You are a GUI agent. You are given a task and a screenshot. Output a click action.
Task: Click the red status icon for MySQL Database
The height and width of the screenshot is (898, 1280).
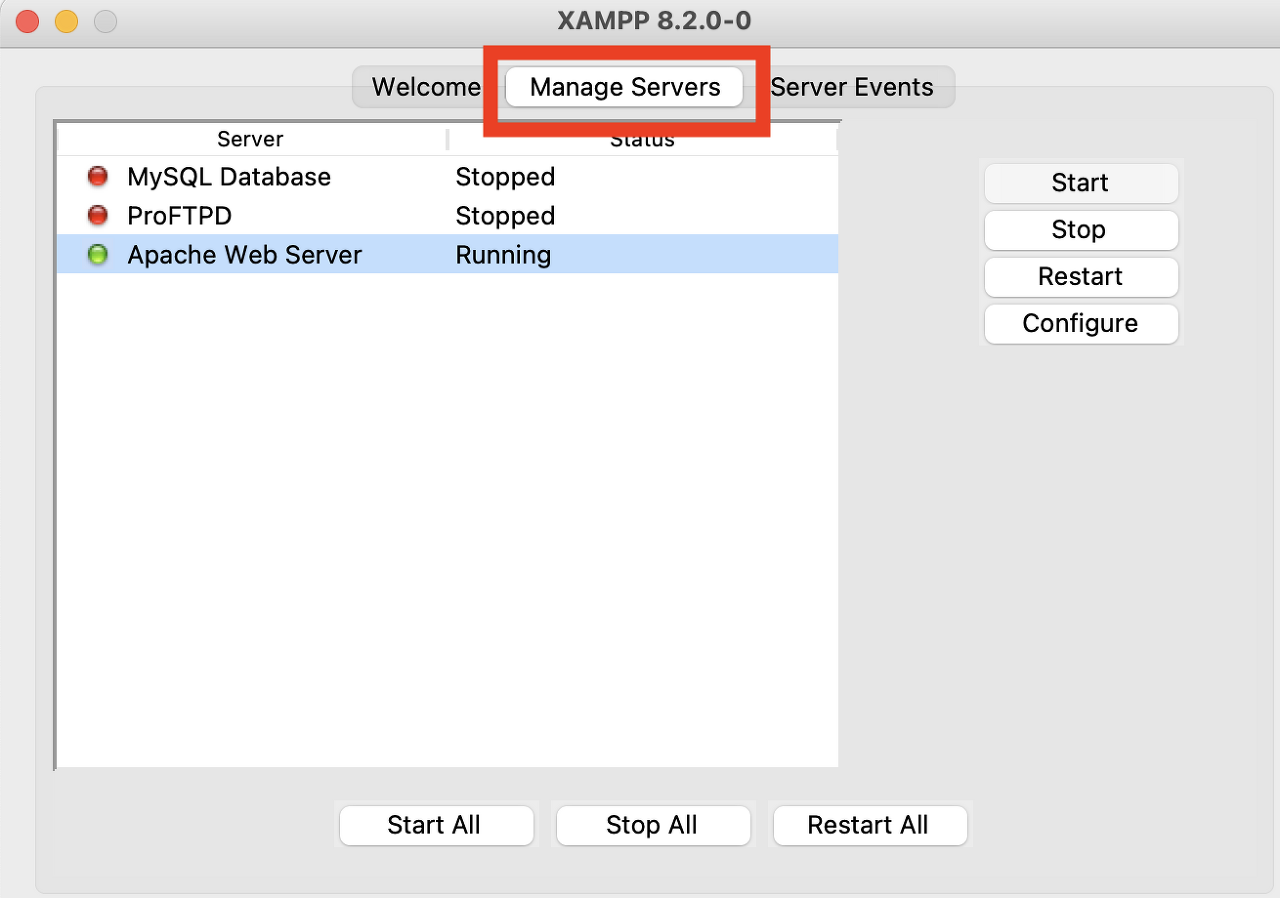pos(97,177)
